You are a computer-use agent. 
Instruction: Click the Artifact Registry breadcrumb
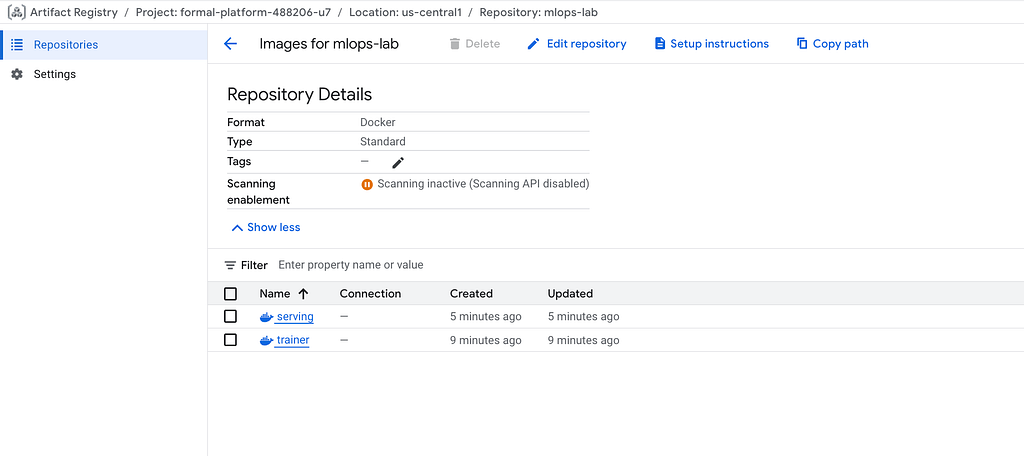(x=74, y=12)
